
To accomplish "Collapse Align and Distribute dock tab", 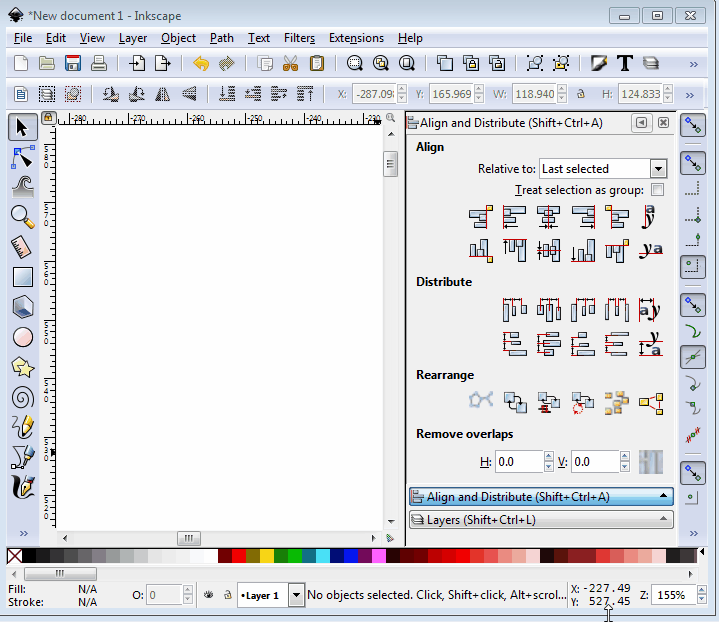I will 541,497.
